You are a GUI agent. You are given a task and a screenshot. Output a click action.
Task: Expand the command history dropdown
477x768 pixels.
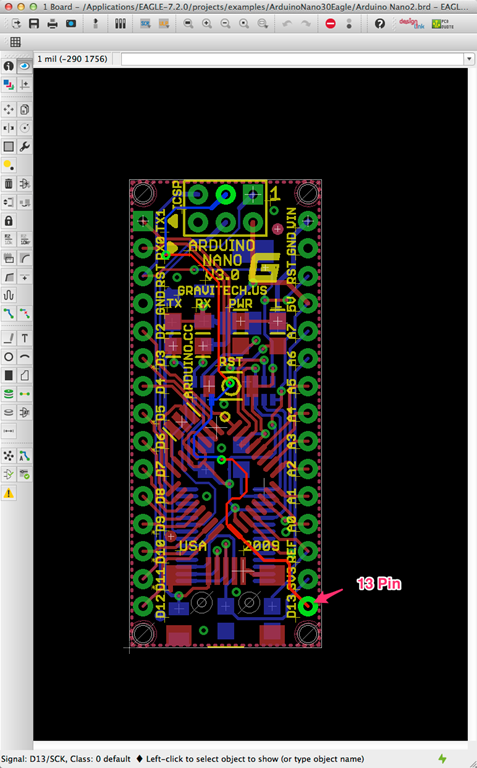point(469,59)
